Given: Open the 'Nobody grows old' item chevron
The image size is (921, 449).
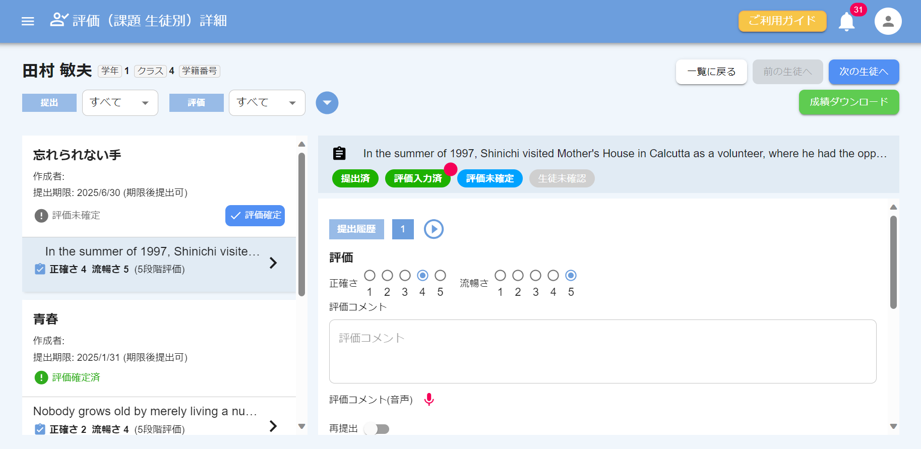Looking at the screenshot, I should point(273,426).
